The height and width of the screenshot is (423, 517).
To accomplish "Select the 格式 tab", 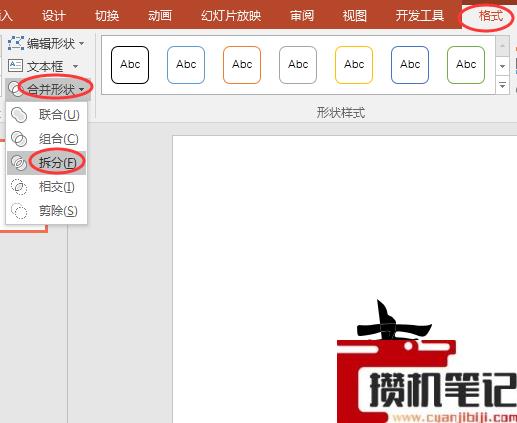I will (x=490, y=15).
